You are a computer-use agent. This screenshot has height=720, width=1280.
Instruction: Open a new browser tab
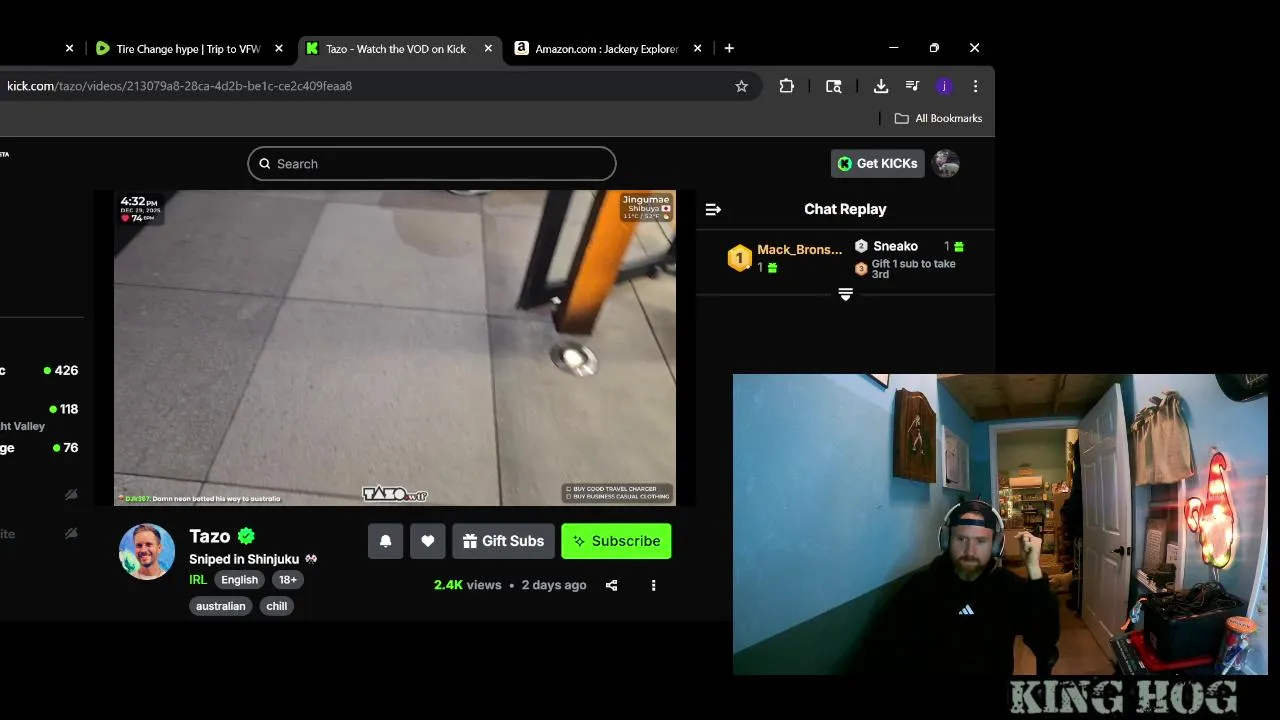click(x=729, y=48)
